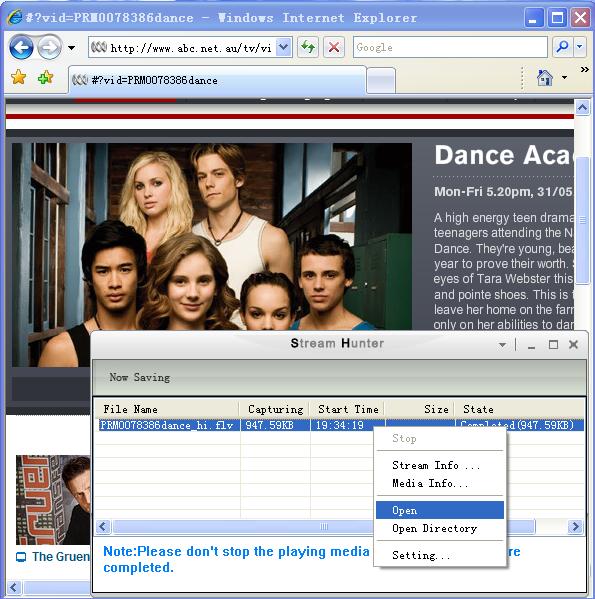Click the Dance Academy heading
Image resolution: width=595 pixels, height=599 pixels.
(x=504, y=155)
